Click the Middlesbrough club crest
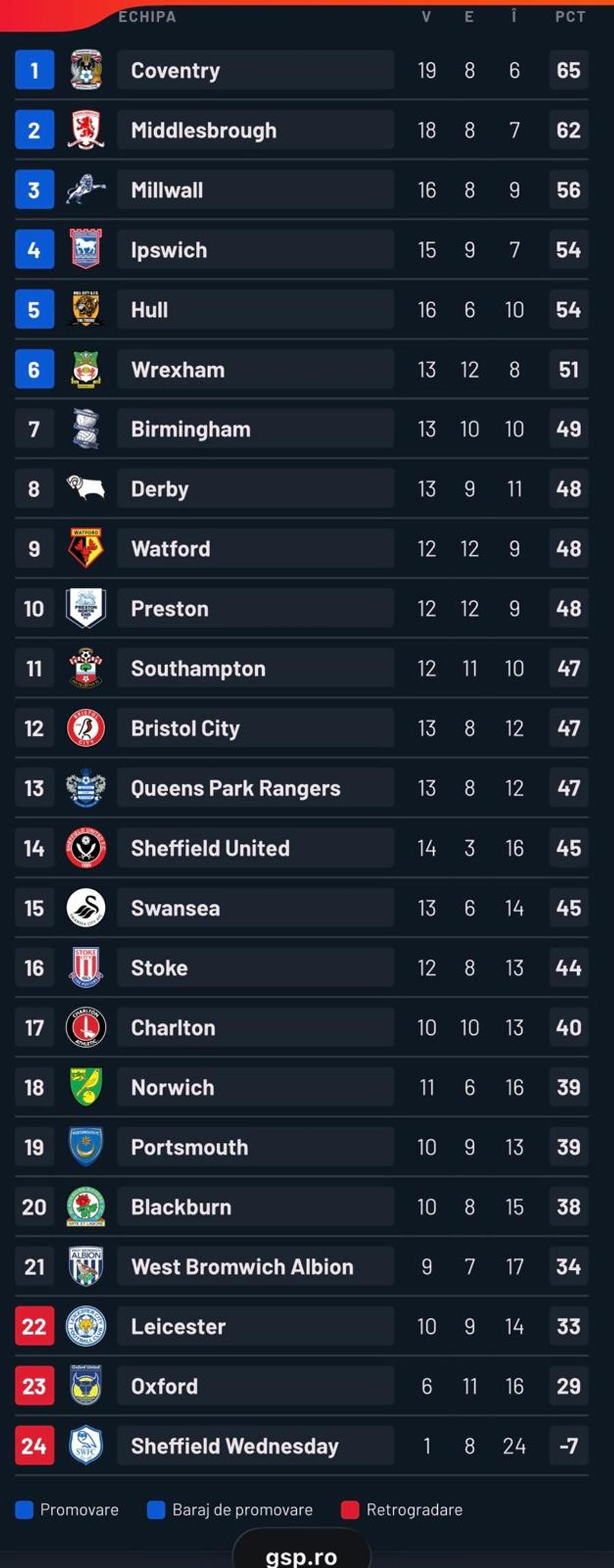The height and width of the screenshot is (1568, 614). [x=86, y=129]
